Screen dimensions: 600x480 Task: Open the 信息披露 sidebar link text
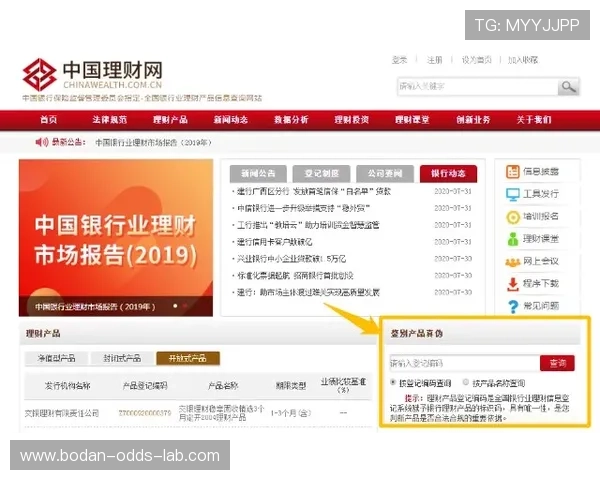click(x=541, y=172)
